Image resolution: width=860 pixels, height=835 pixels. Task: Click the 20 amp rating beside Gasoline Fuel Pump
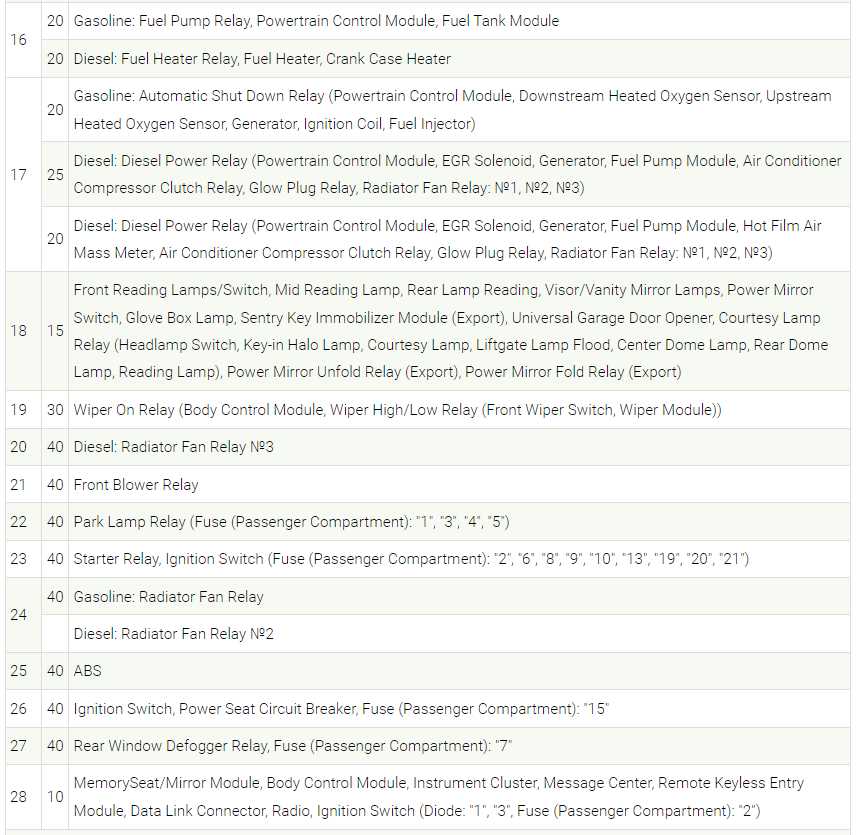[55, 21]
